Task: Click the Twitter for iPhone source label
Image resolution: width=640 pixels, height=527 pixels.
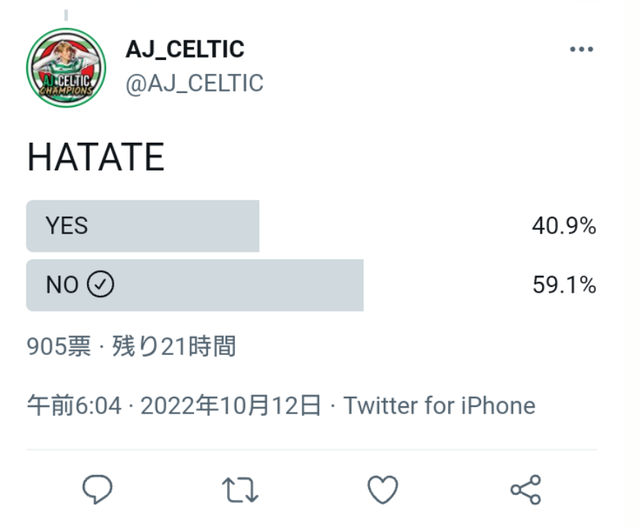Action: 439,405
